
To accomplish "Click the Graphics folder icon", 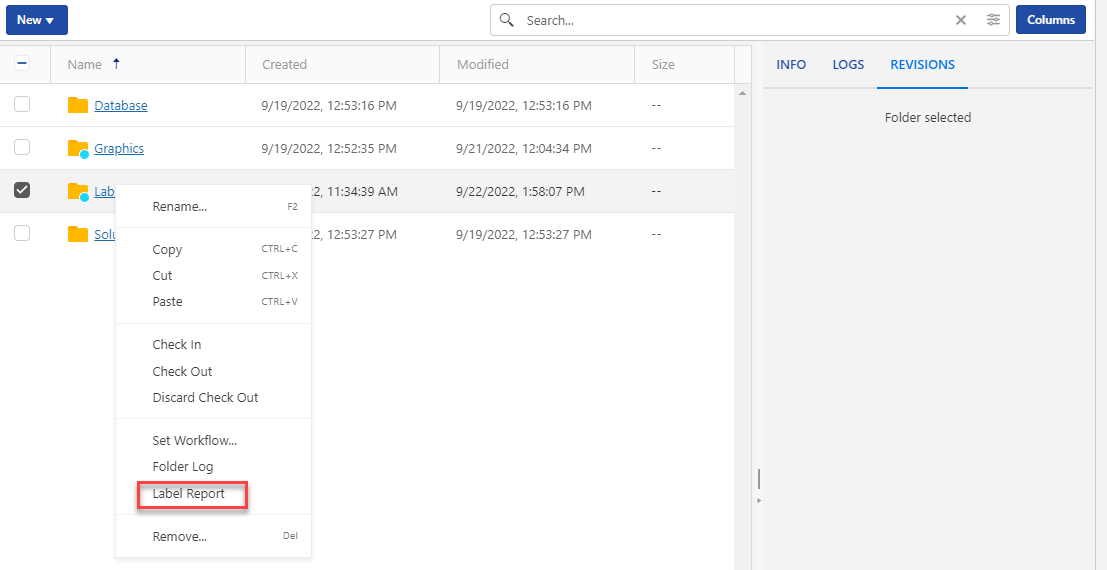I will (78, 149).
